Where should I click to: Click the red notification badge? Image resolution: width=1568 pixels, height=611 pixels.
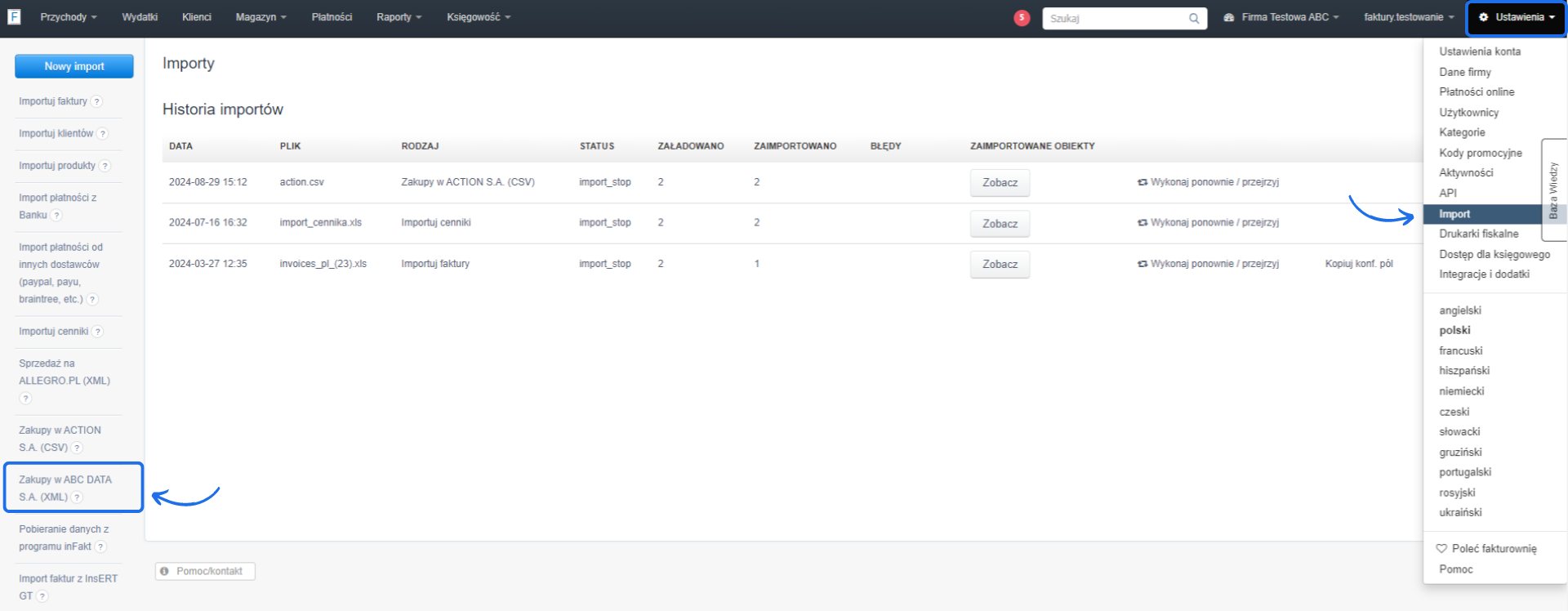coord(1021,17)
